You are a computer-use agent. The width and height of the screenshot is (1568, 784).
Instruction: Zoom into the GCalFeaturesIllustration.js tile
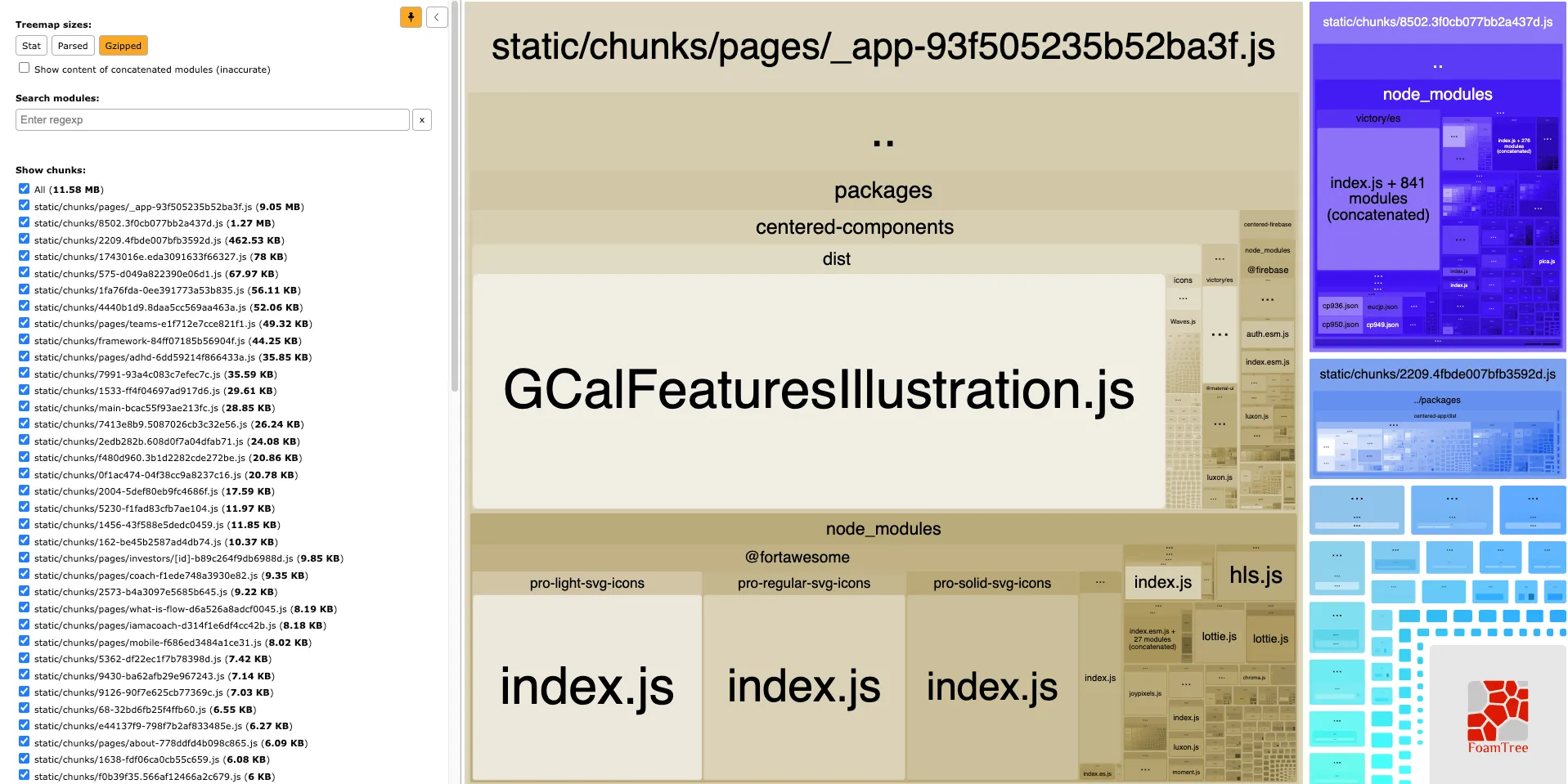(x=818, y=391)
